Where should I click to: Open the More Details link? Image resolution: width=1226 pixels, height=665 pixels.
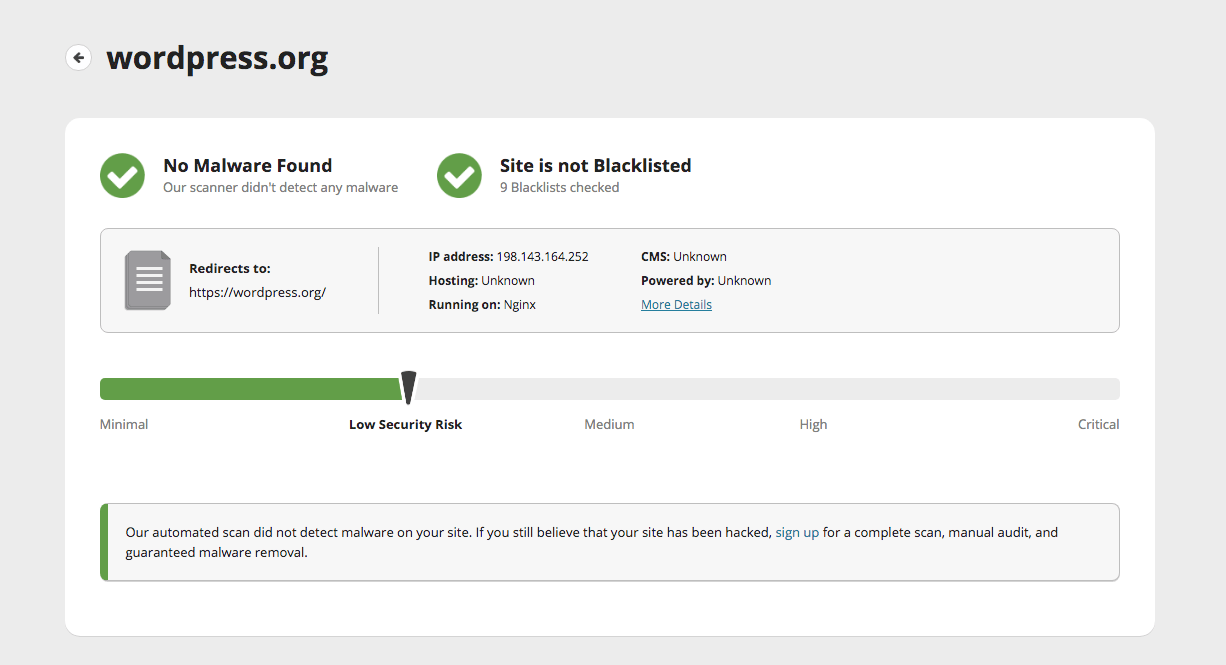(676, 305)
